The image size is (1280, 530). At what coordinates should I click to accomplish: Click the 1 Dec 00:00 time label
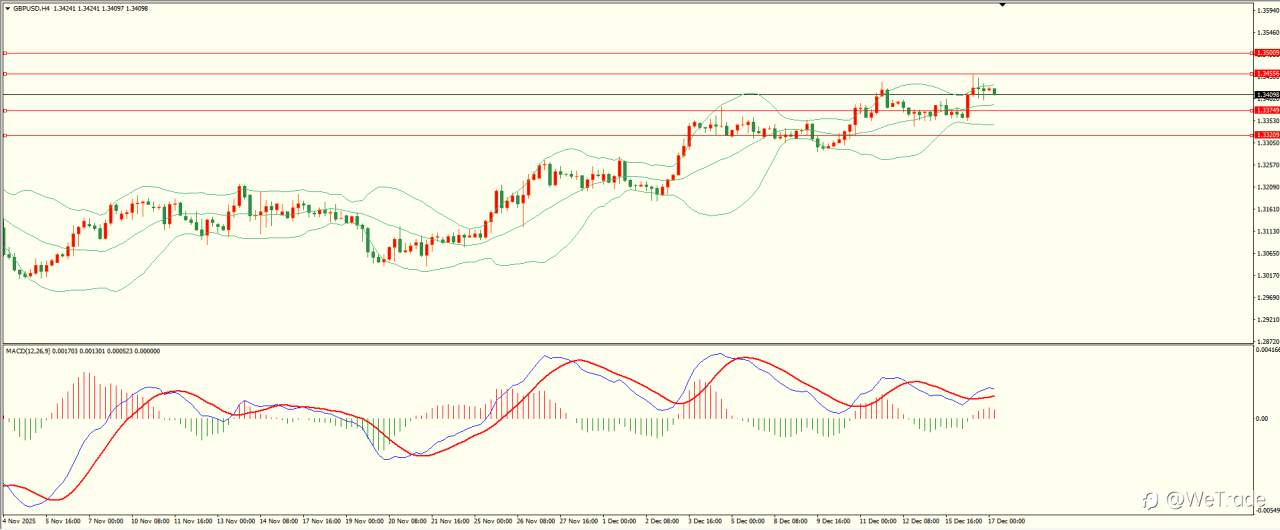coord(619,521)
